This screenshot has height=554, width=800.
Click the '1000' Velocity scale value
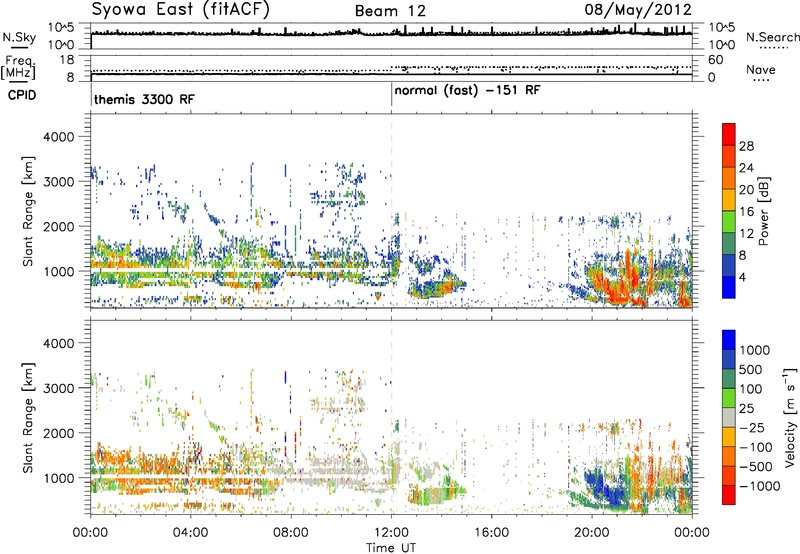[x=755, y=350]
